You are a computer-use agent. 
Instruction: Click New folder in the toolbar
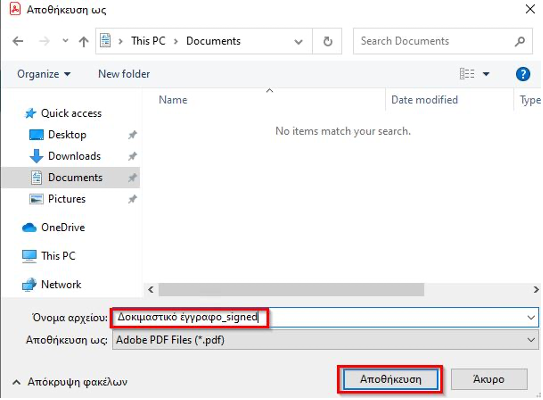click(124, 74)
